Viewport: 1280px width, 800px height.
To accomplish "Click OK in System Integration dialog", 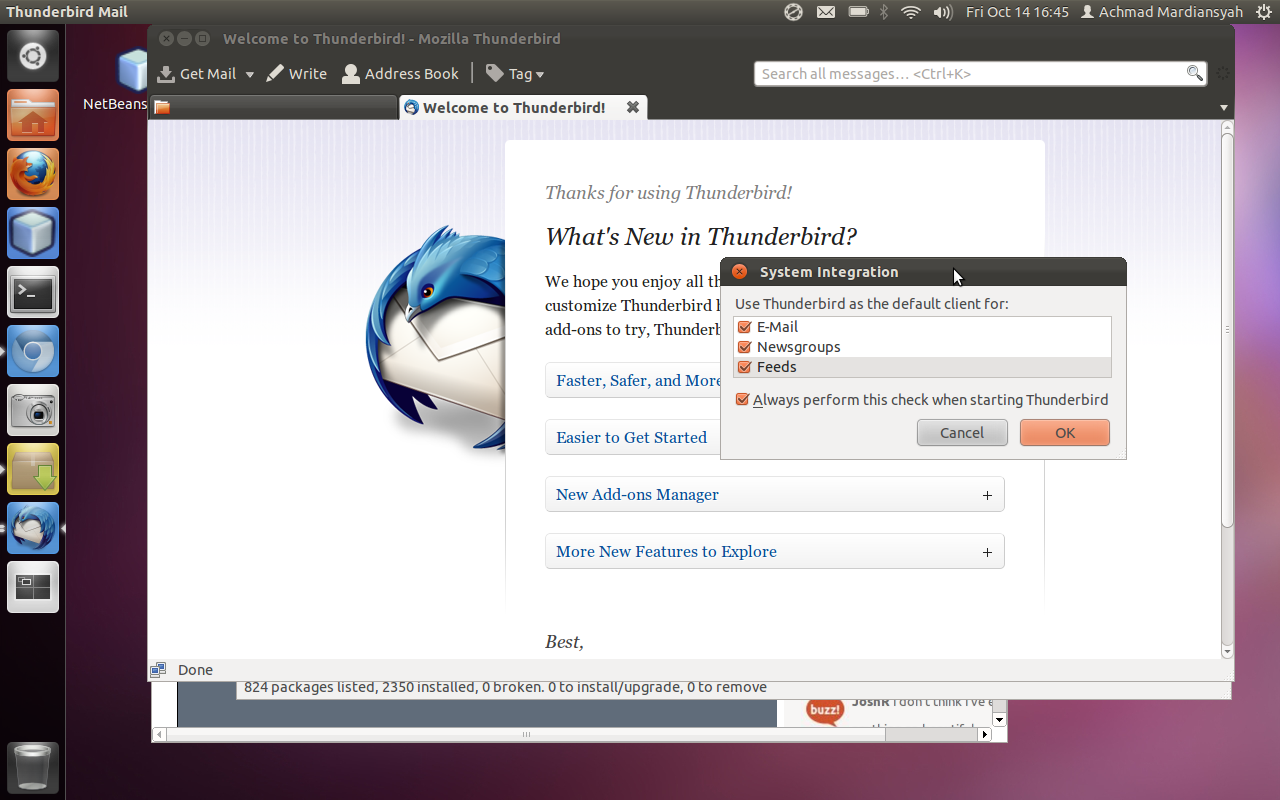I will click(1065, 433).
